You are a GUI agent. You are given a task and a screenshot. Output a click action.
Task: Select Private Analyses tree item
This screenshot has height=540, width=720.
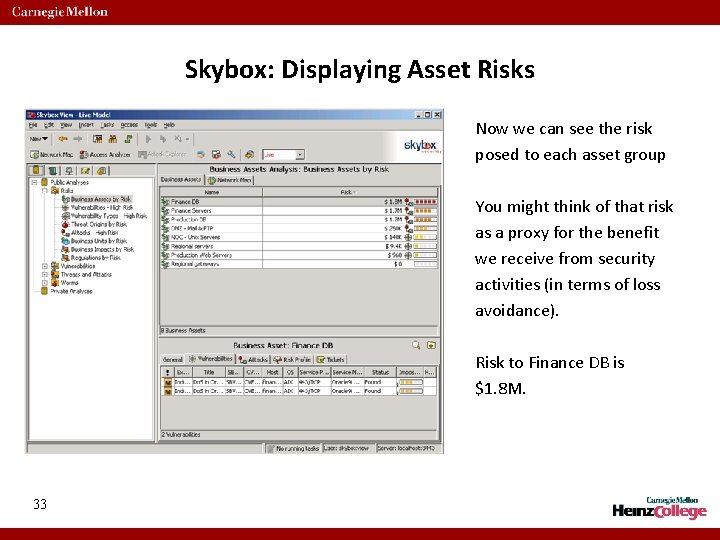point(67,291)
